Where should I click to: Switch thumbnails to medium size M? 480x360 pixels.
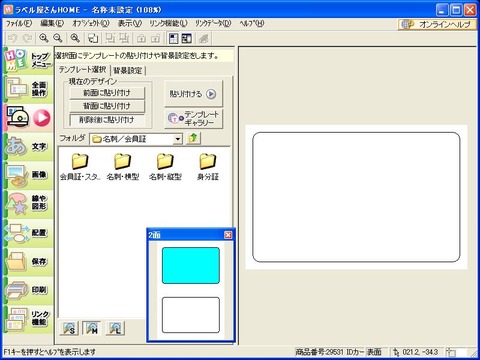point(91,328)
